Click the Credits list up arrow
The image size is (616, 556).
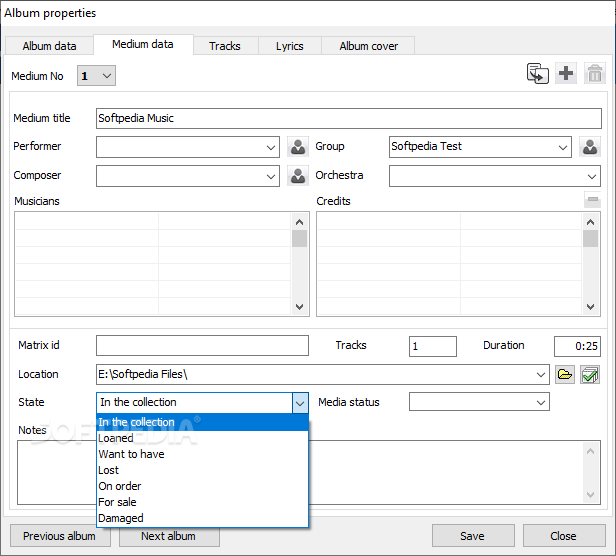(x=590, y=222)
